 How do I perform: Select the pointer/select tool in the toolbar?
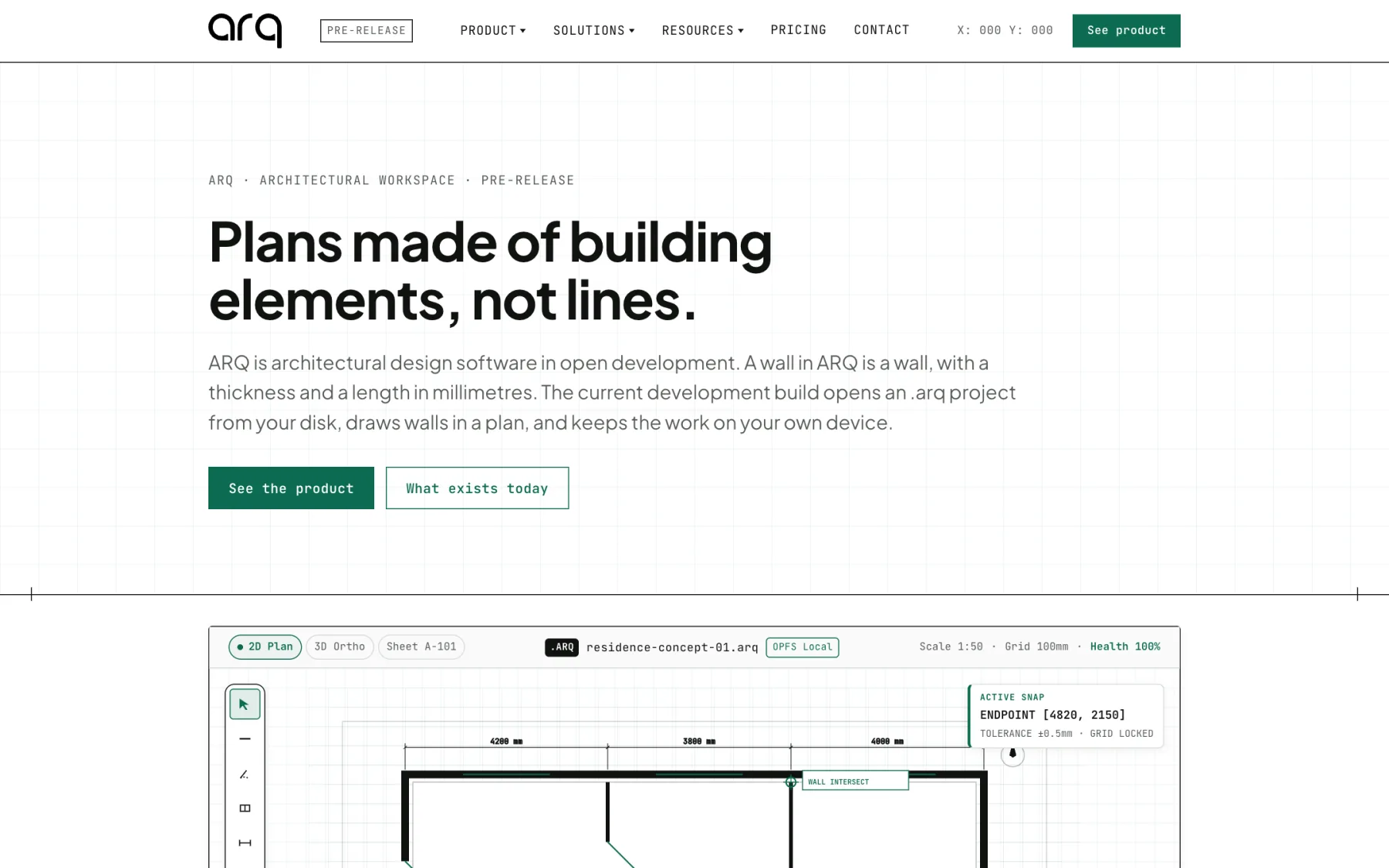245,704
